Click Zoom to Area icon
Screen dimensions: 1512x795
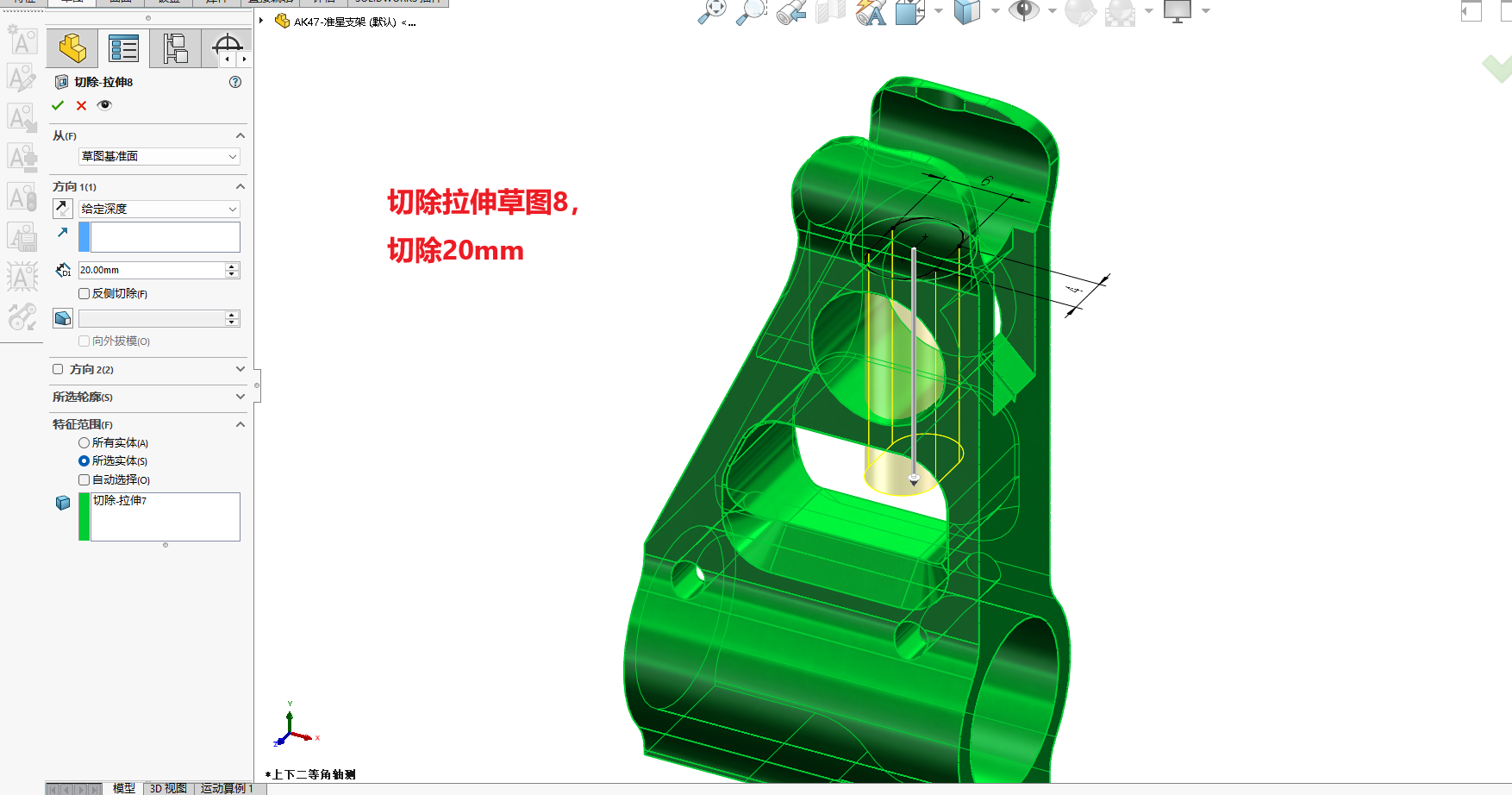point(752,11)
